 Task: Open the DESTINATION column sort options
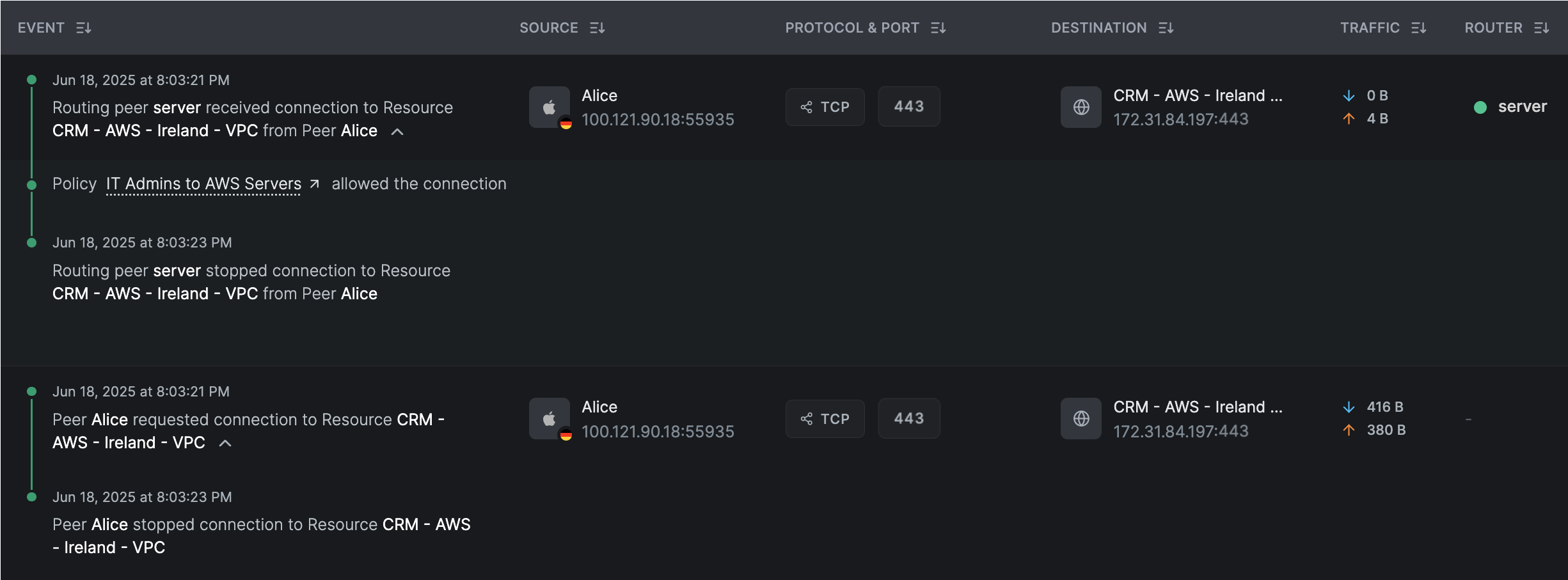pos(1166,27)
